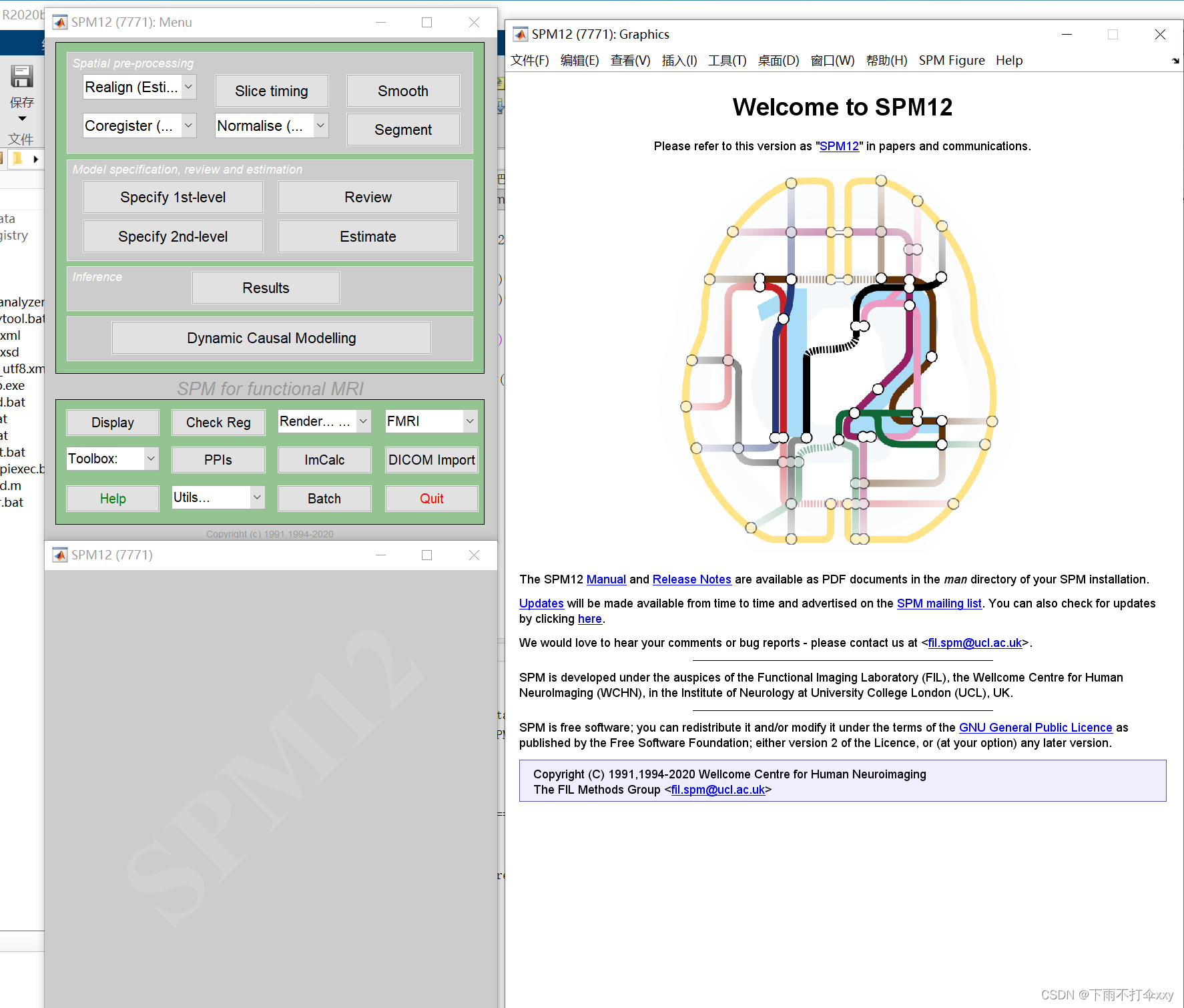Open the 桌面(D) menu
Screen dimensions: 1184x1008
click(778, 61)
